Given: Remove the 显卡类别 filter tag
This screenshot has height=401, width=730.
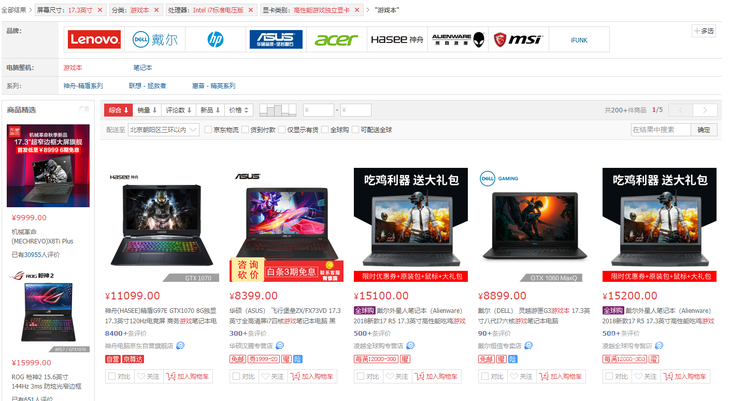Looking at the screenshot, I should pos(357,10).
